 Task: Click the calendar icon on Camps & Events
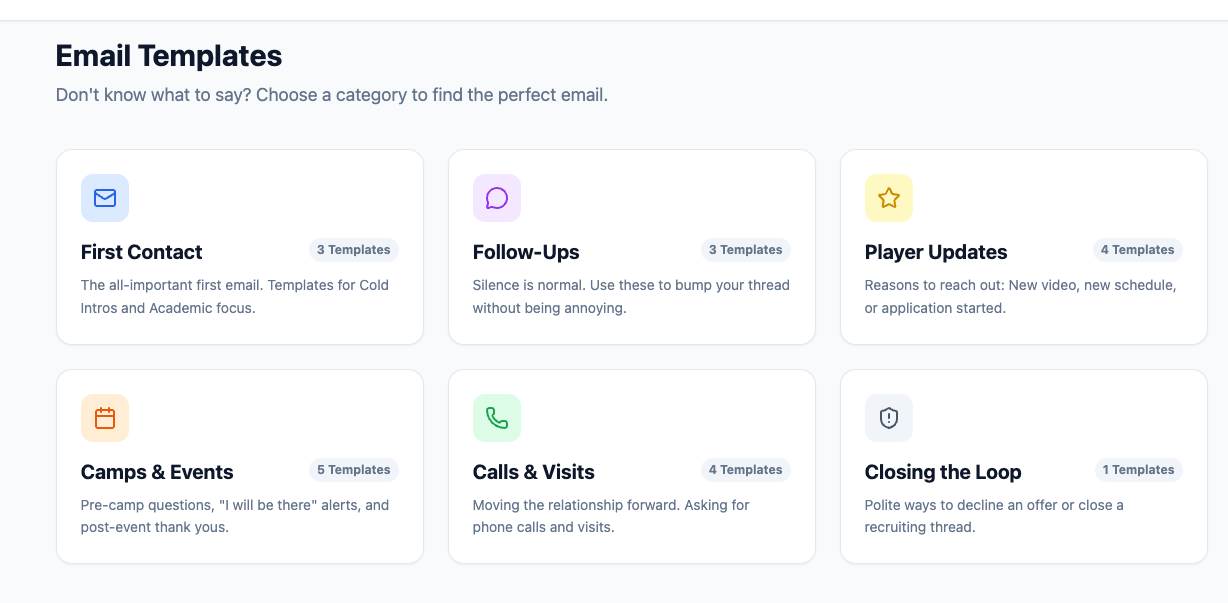point(105,418)
